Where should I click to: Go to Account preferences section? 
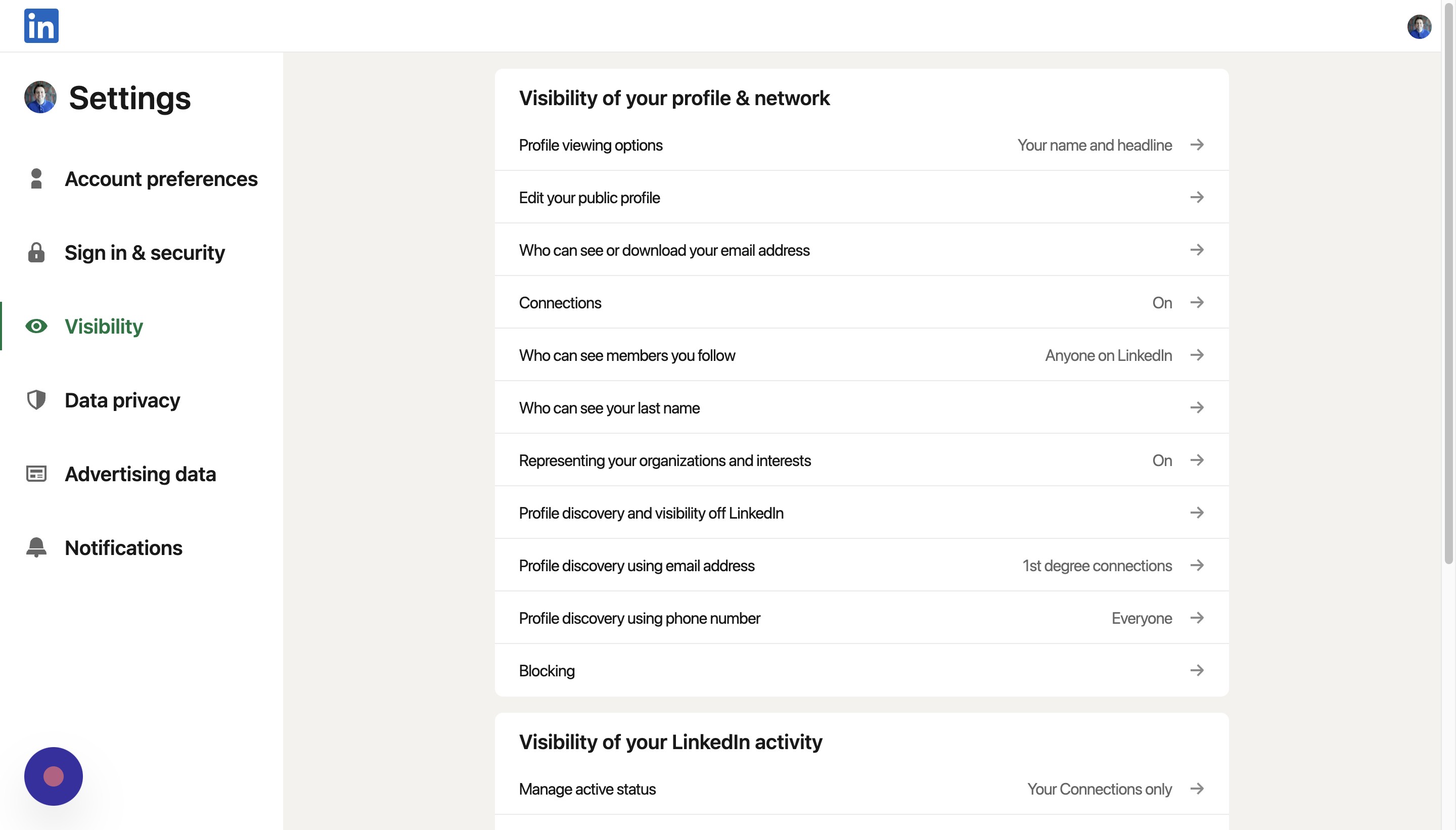(x=161, y=179)
